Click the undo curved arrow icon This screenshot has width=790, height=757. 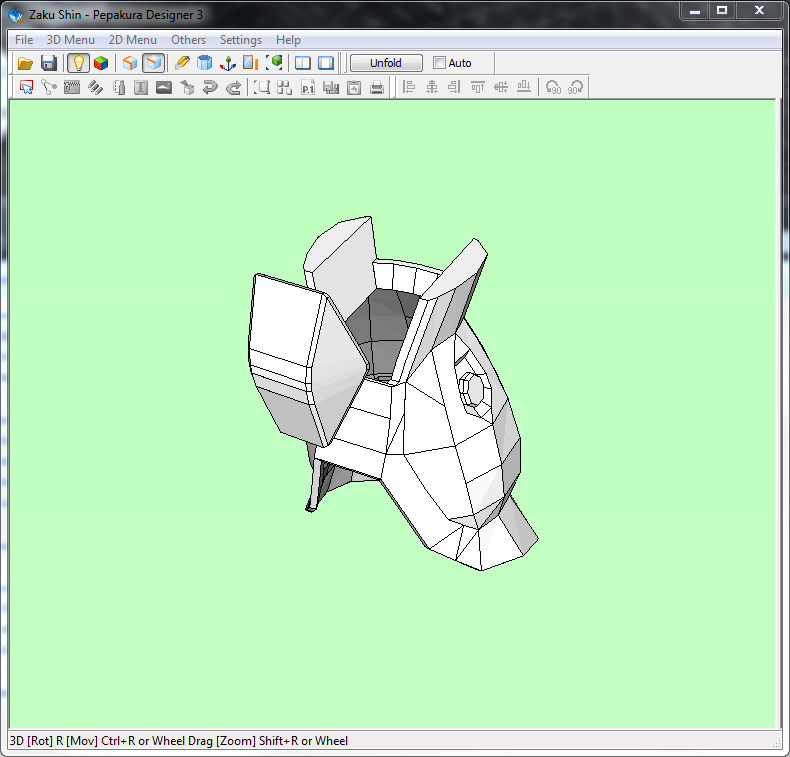pyautogui.click(x=210, y=87)
